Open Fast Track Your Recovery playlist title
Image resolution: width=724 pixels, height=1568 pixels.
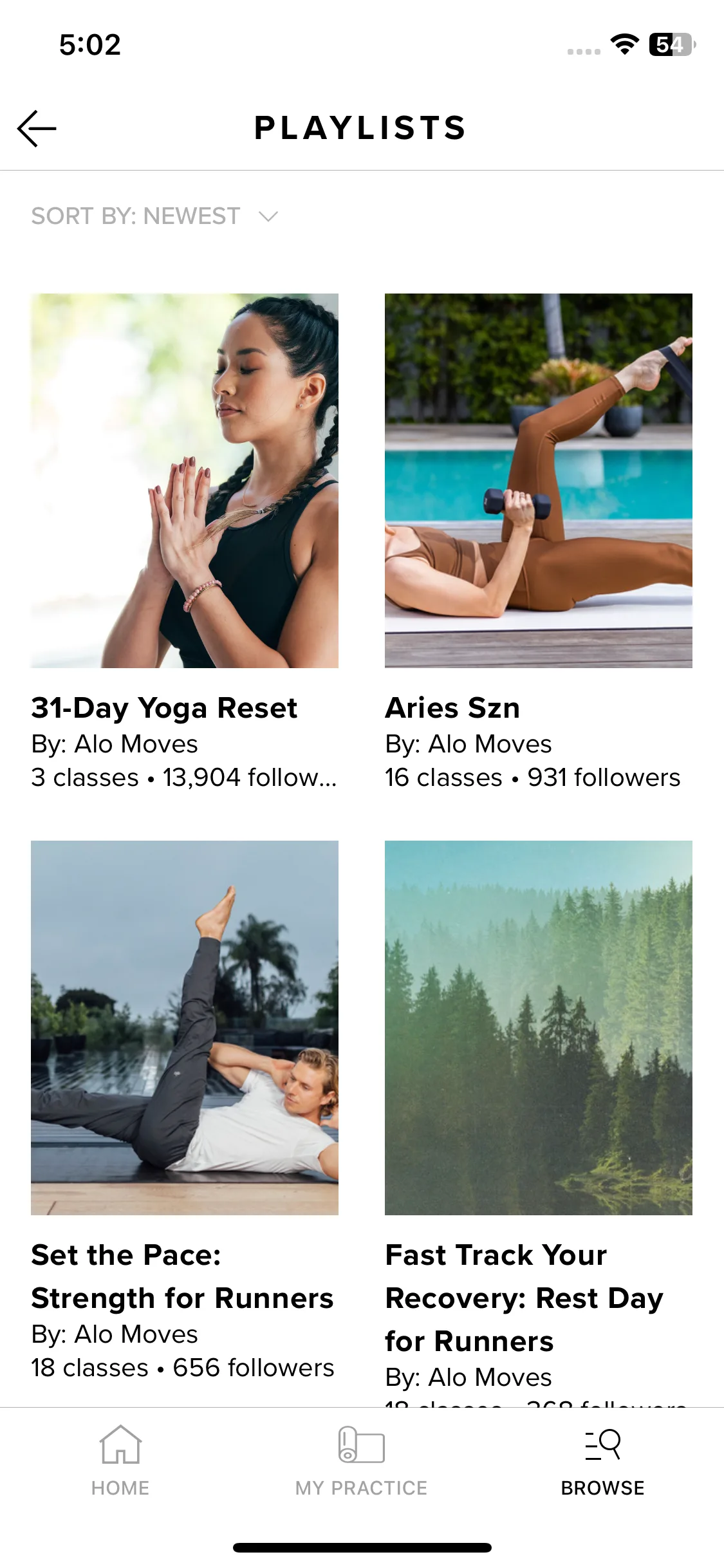pos(524,1298)
